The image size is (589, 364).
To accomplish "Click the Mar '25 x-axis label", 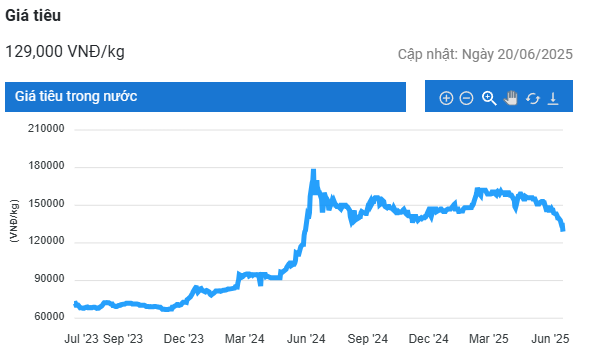I will click(488, 339).
